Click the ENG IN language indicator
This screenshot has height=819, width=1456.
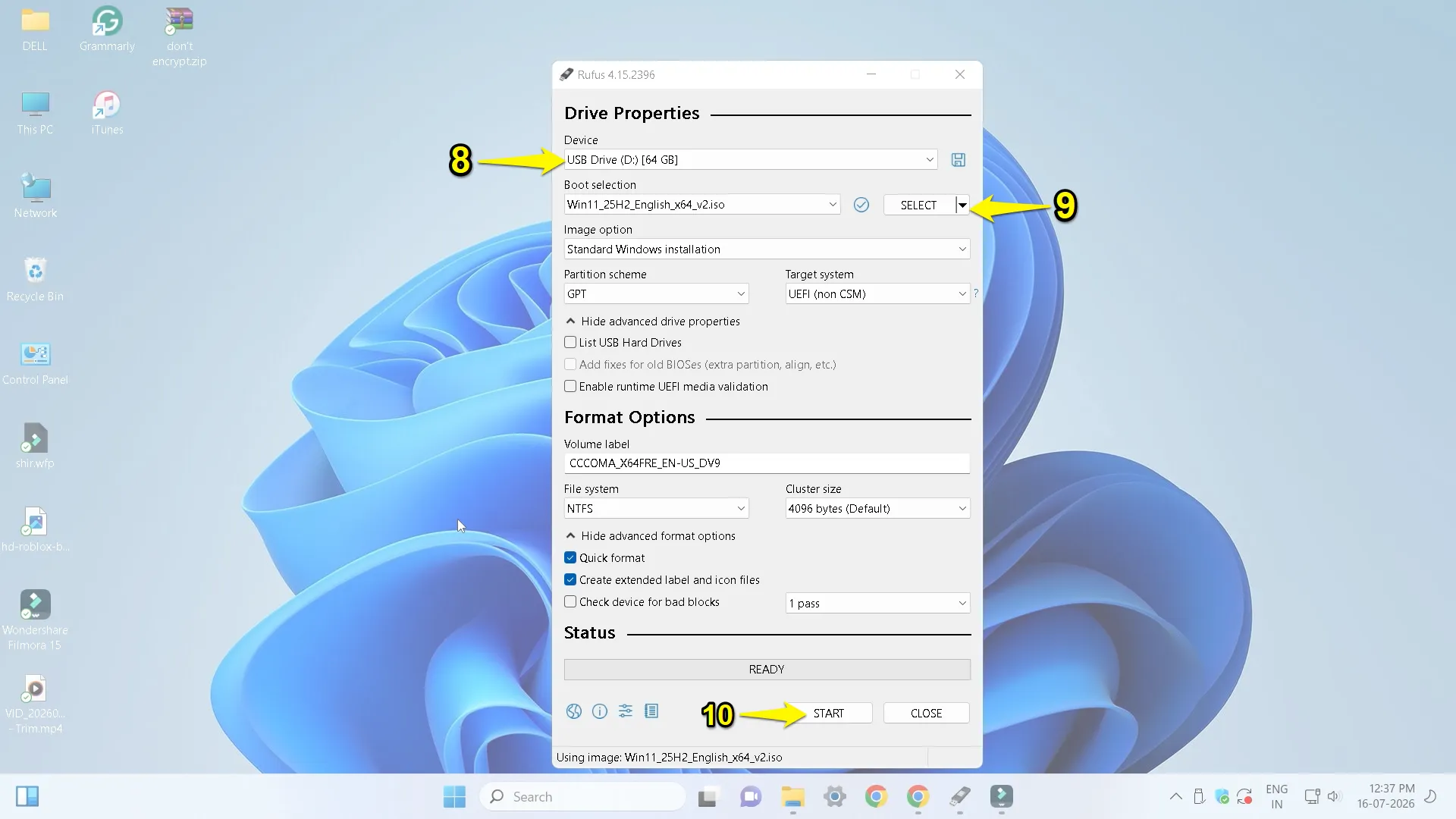click(x=1277, y=796)
